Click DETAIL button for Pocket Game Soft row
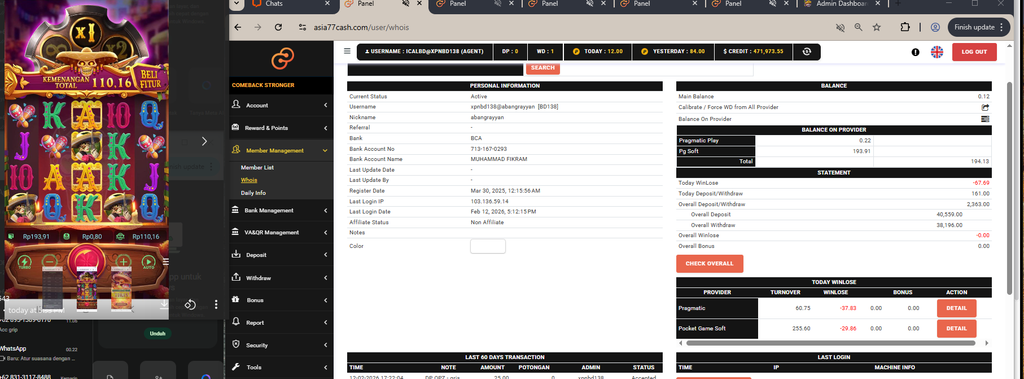The width and height of the screenshot is (1024, 379). pyautogui.click(x=956, y=329)
